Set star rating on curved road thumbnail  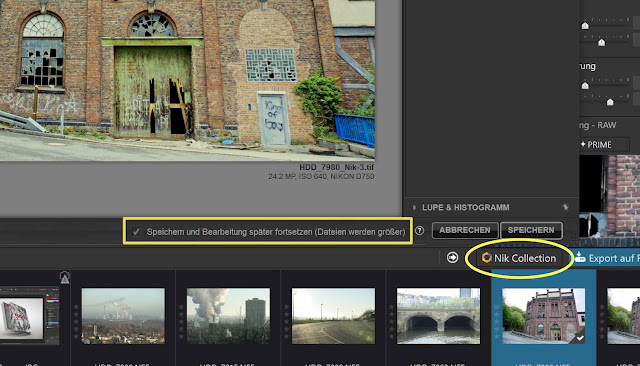pyautogui.click(x=286, y=322)
